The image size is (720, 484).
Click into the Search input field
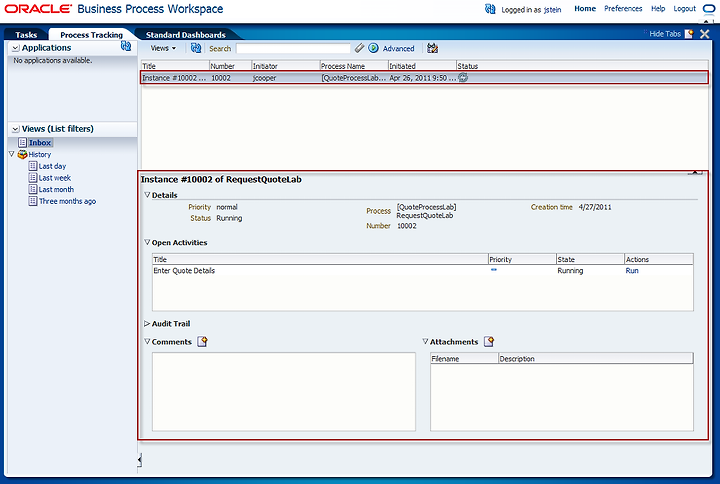(x=293, y=48)
